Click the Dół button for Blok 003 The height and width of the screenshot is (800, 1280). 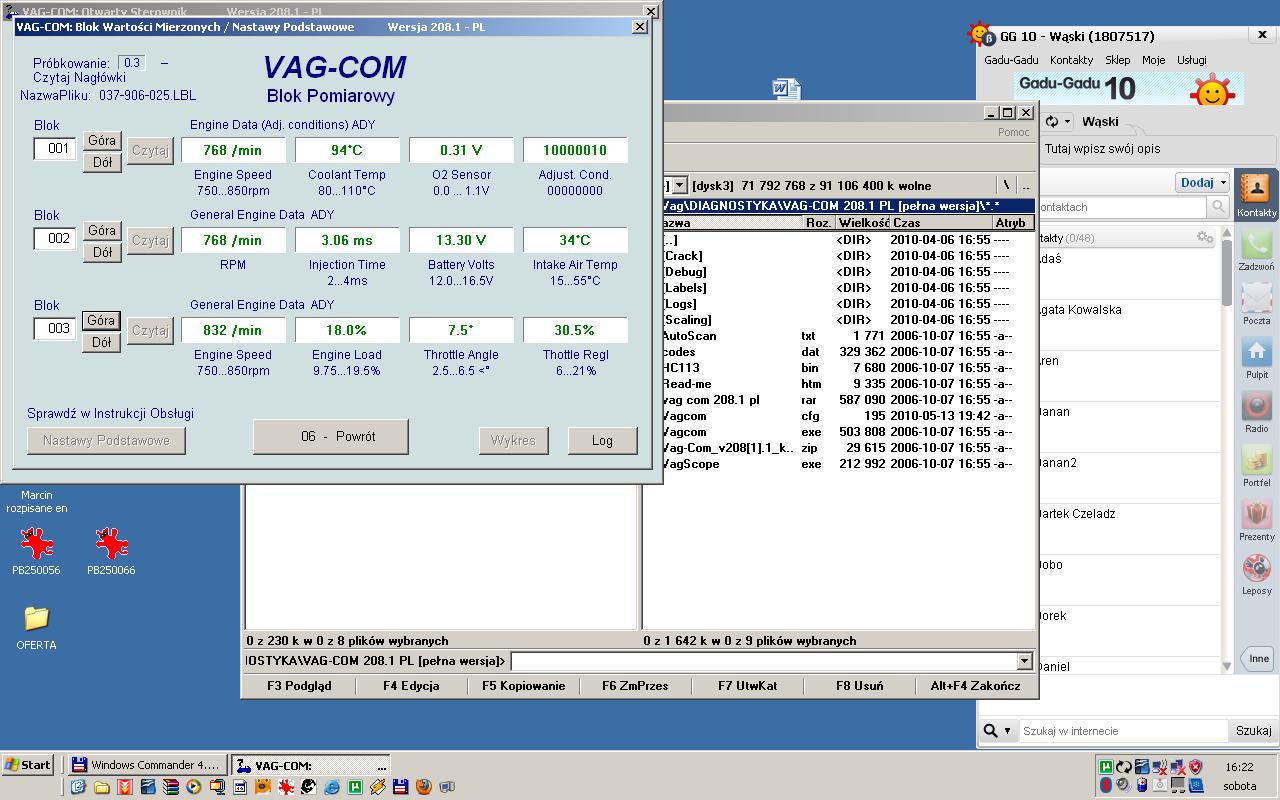point(102,342)
